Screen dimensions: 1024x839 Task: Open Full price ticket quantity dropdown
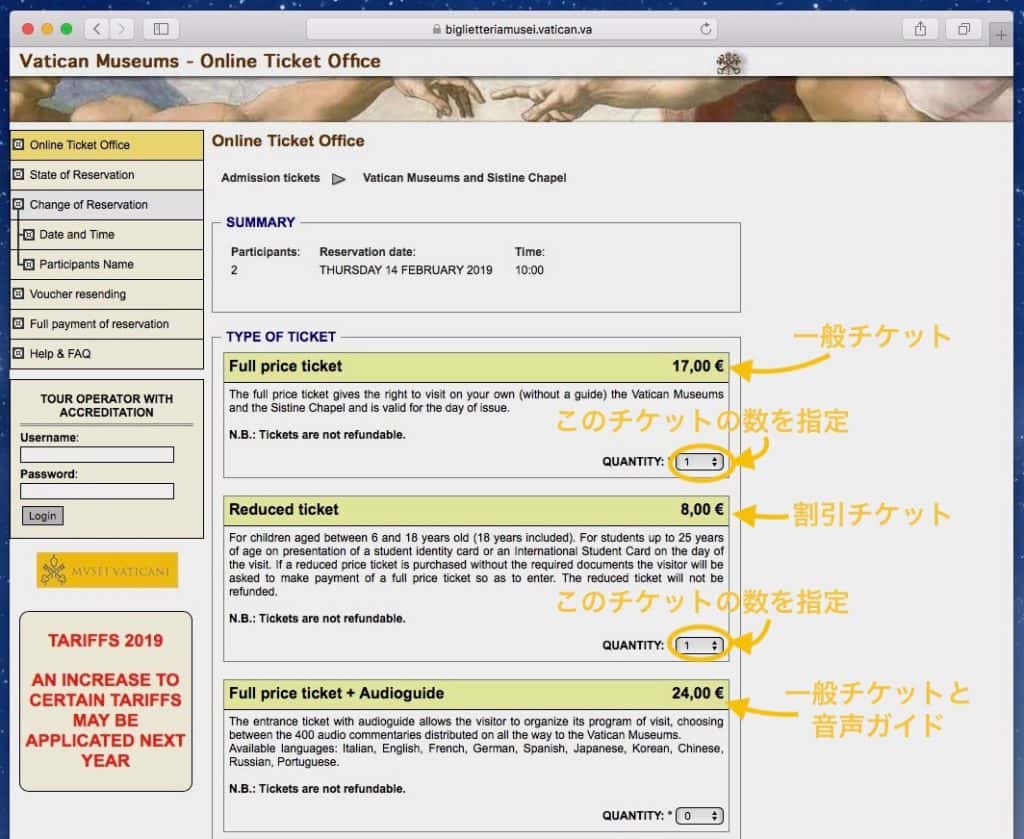coord(699,462)
